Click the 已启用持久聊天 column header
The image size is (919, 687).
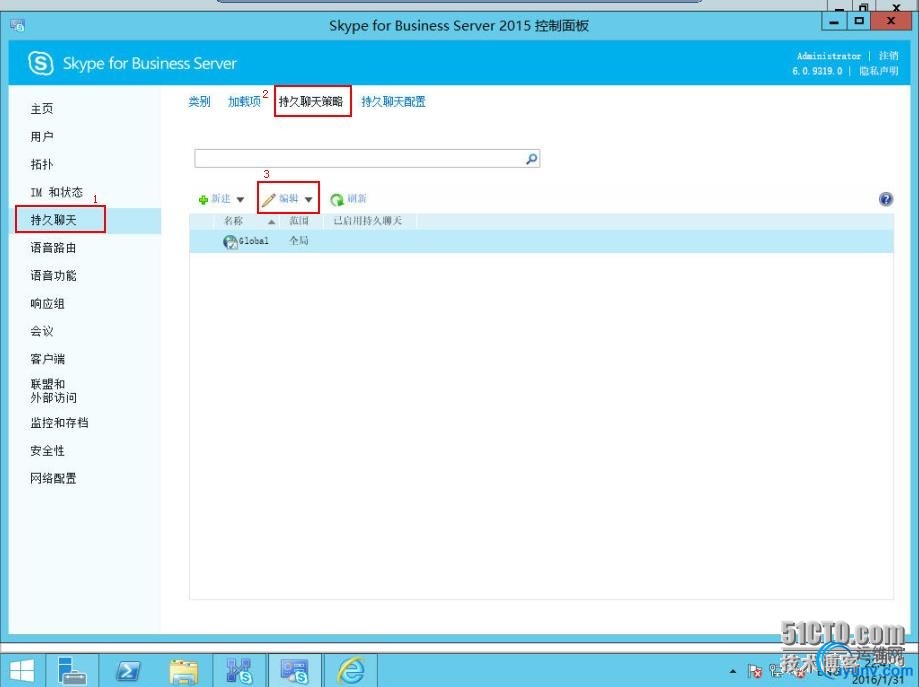(367, 221)
